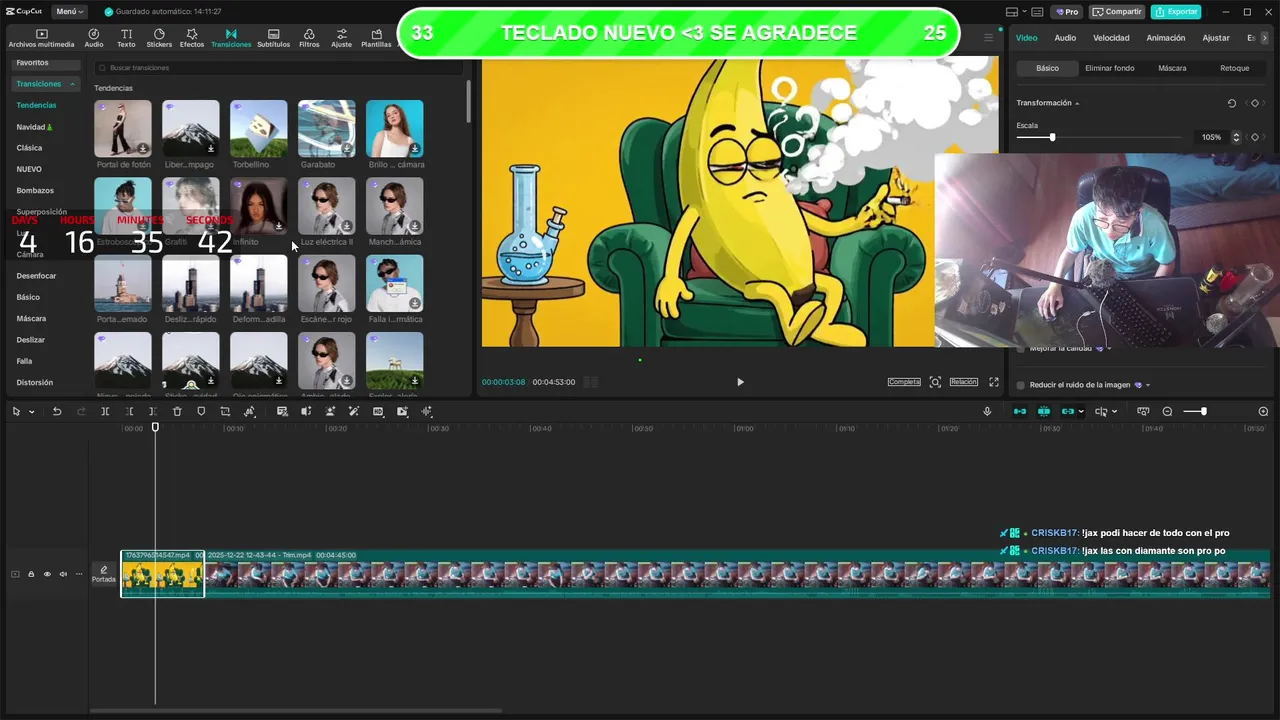
Task: Zoom in the timeline
Action: coord(1263,411)
